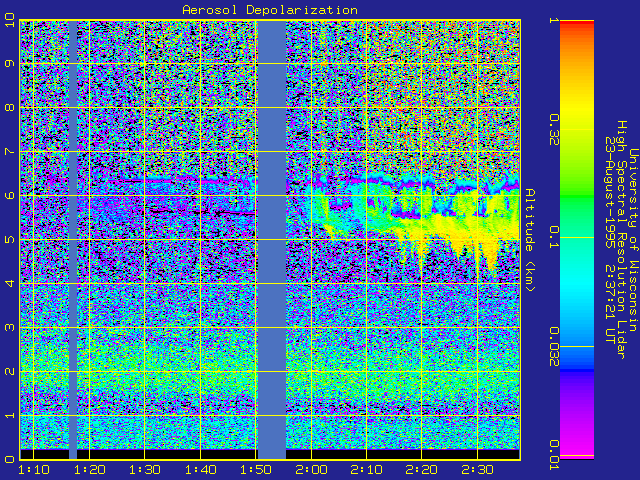
Task: Click the 1:10 time axis label
Action: (x=34, y=470)
